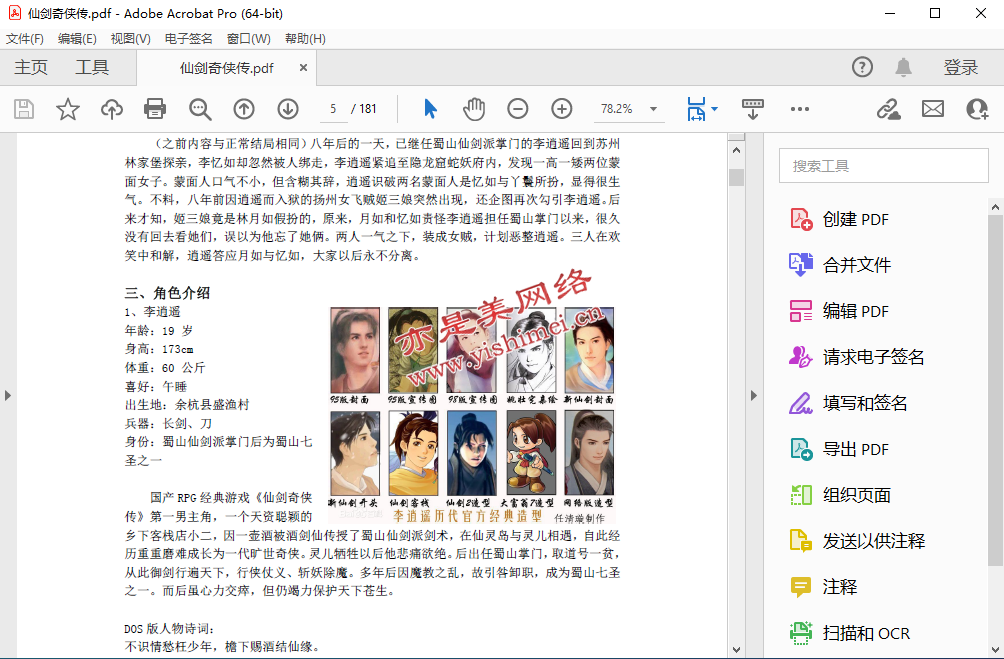Activate the hand pan tool
Screen dimensions: 1004x659
(x=474, y=109)
